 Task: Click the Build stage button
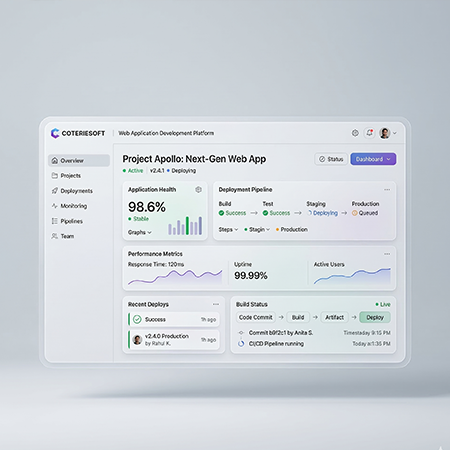pos(298,317)
